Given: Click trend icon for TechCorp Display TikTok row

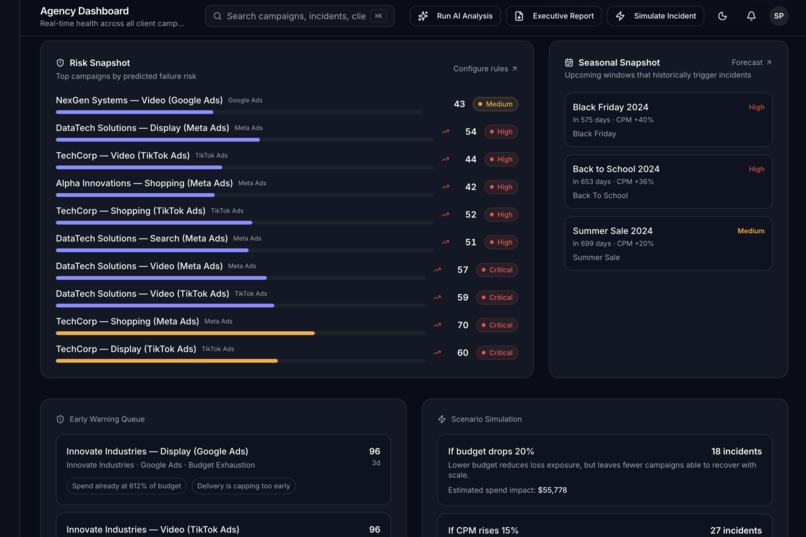Looking at the screenshot, I should point(437,353).
